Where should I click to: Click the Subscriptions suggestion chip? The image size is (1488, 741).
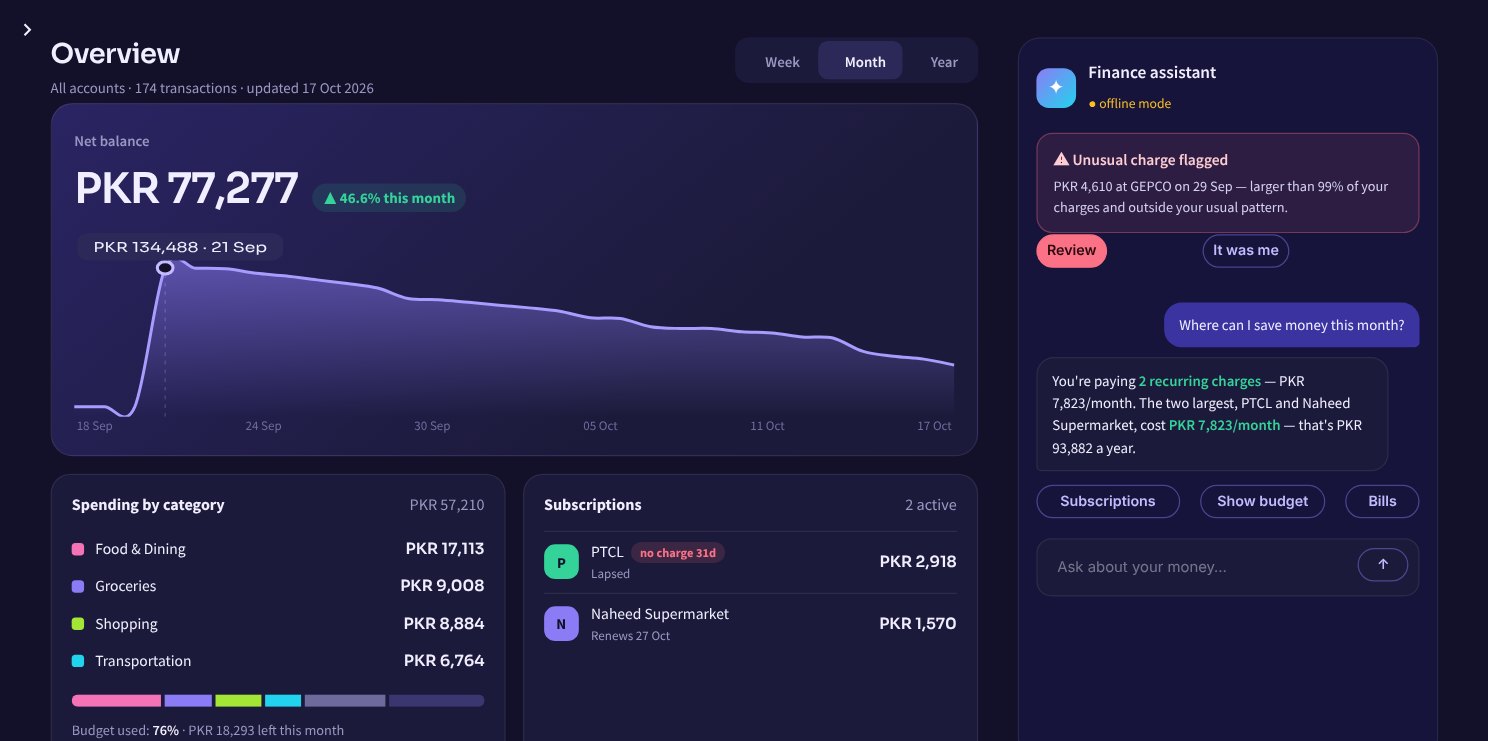[1107, 501]
